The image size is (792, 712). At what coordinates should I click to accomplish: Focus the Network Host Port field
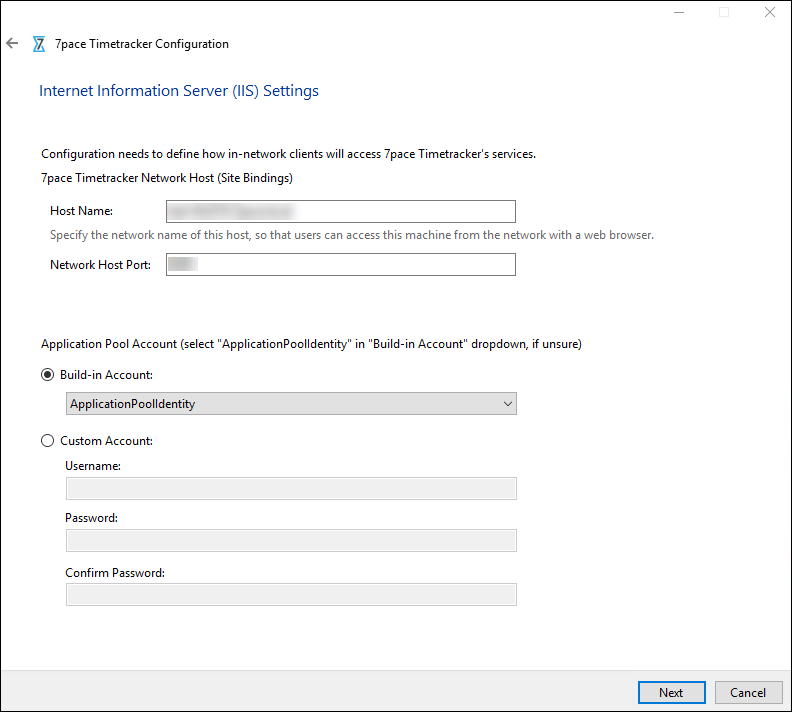(341, 265)
